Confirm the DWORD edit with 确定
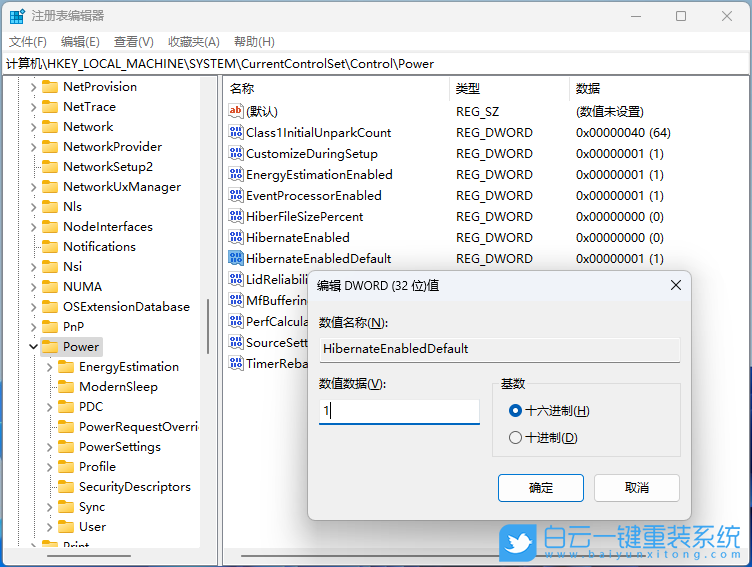The image size is (752, 567). click(540, 488)
